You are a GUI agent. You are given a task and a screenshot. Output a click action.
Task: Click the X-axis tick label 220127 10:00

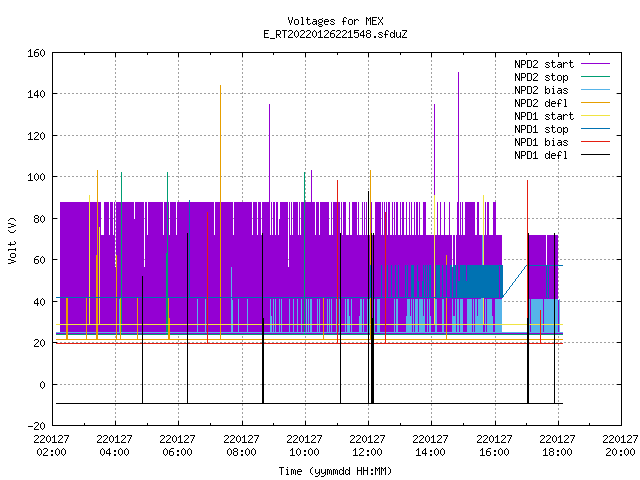click(x=304, y=446)
